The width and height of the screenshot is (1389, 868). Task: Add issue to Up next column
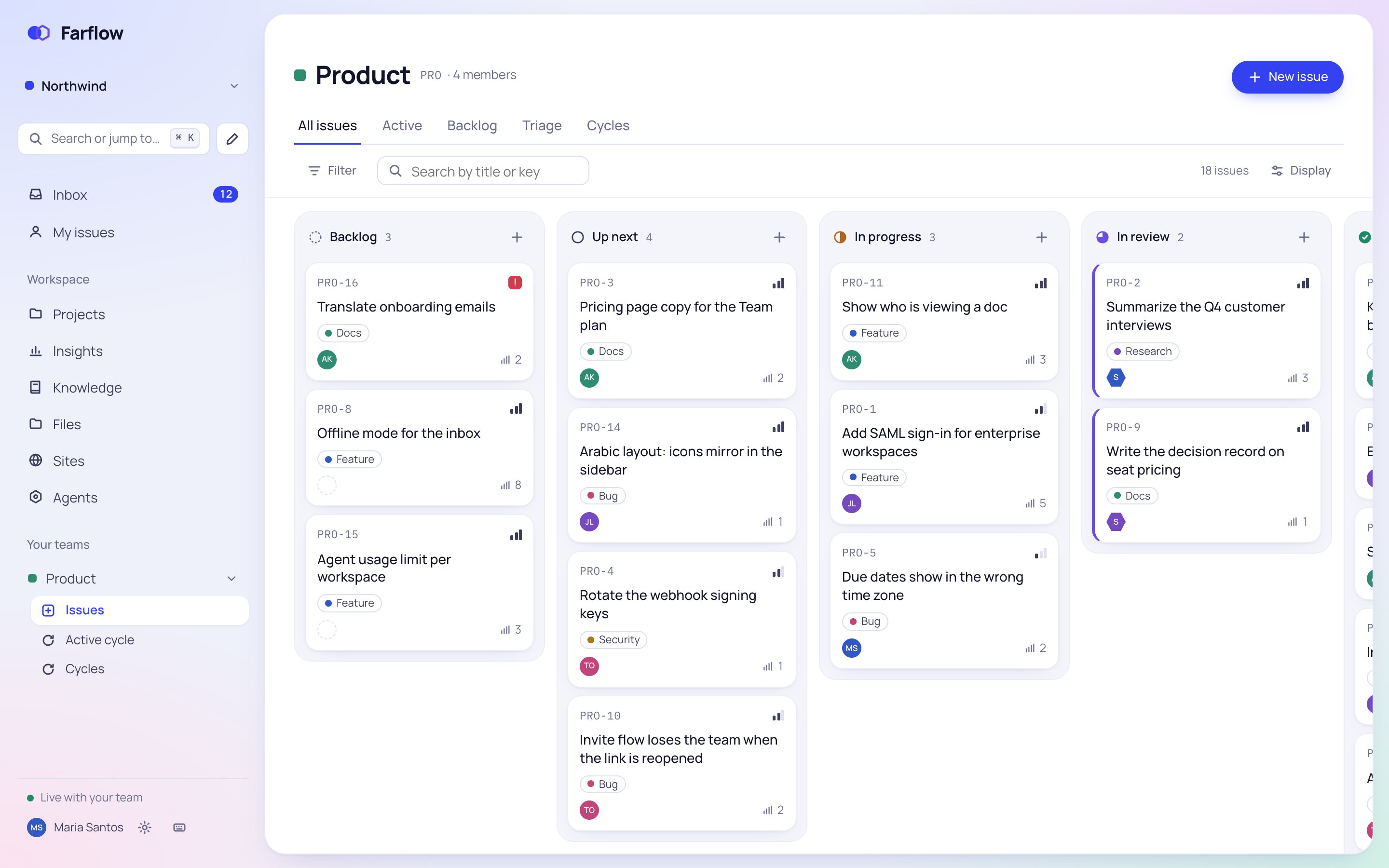tap(779, 237)
